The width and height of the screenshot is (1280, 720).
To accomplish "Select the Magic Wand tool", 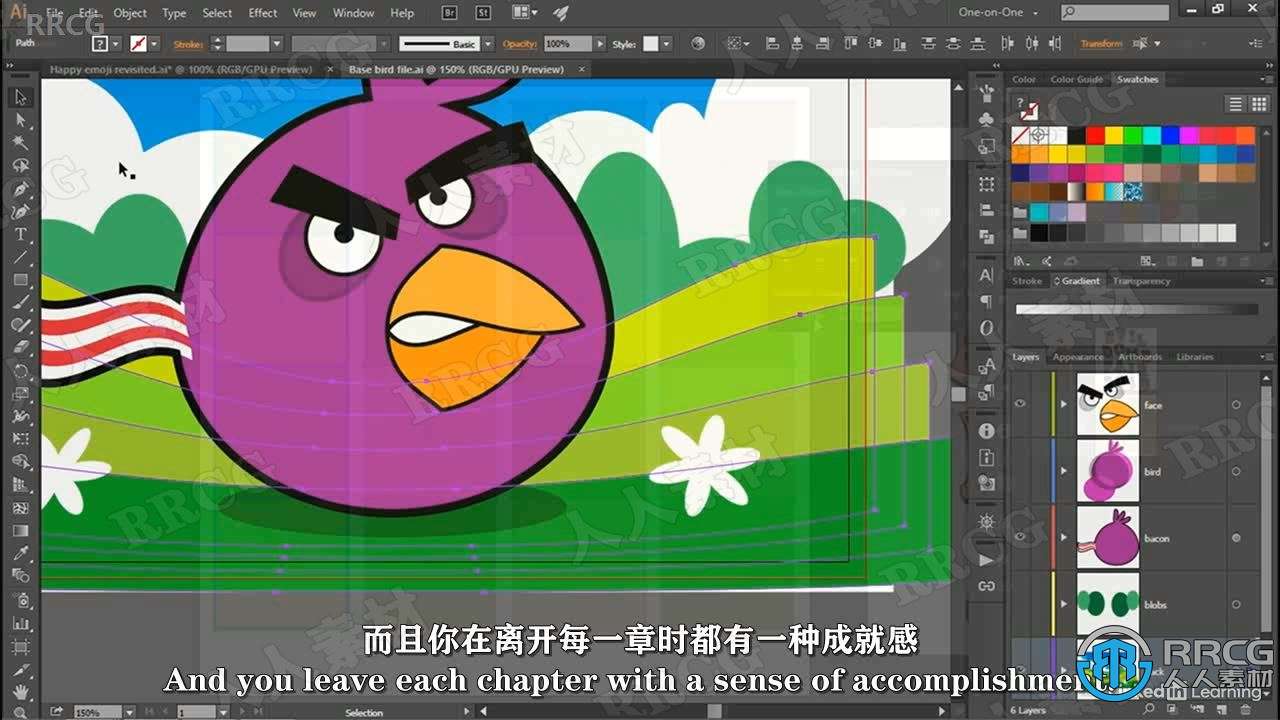I will point(20,143).
